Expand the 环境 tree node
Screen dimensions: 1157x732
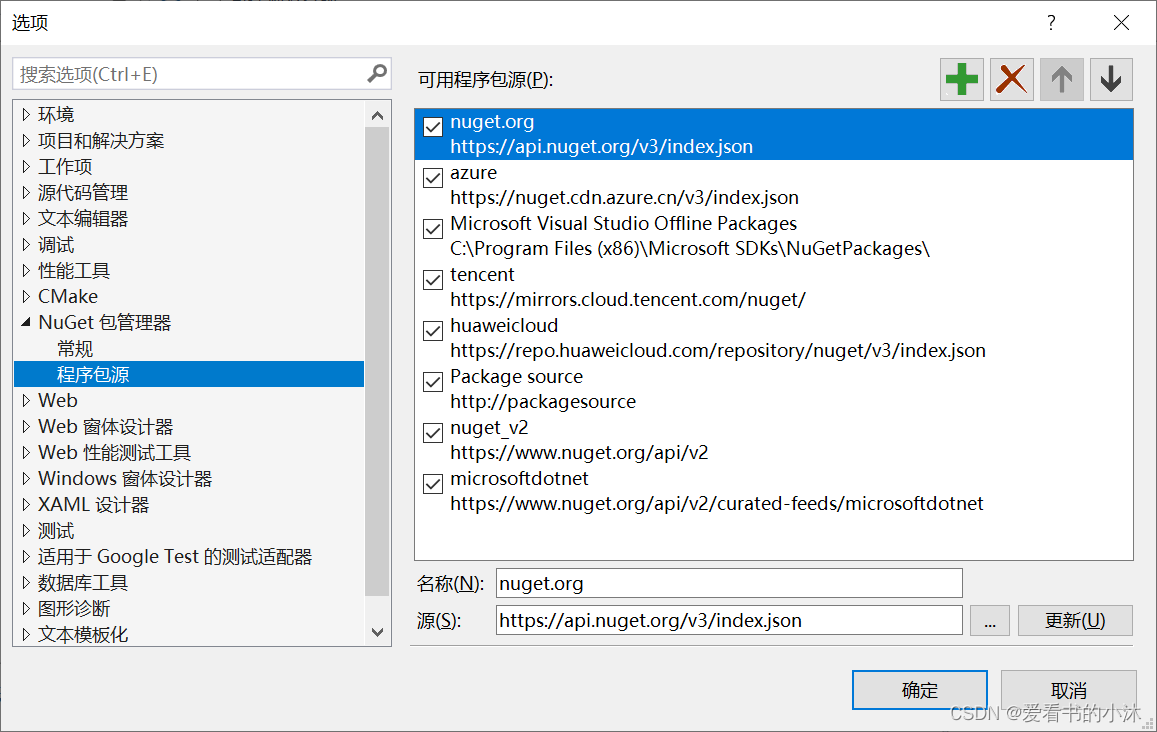(26, 114)
